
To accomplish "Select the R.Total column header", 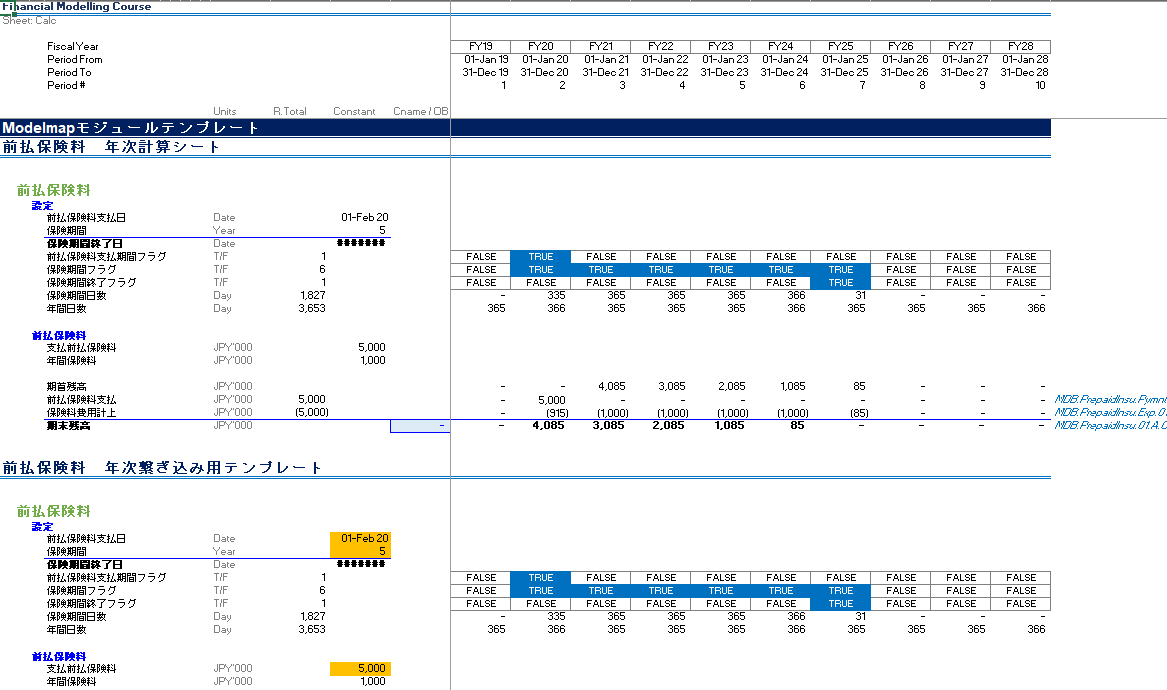I will tap(289, 112).
